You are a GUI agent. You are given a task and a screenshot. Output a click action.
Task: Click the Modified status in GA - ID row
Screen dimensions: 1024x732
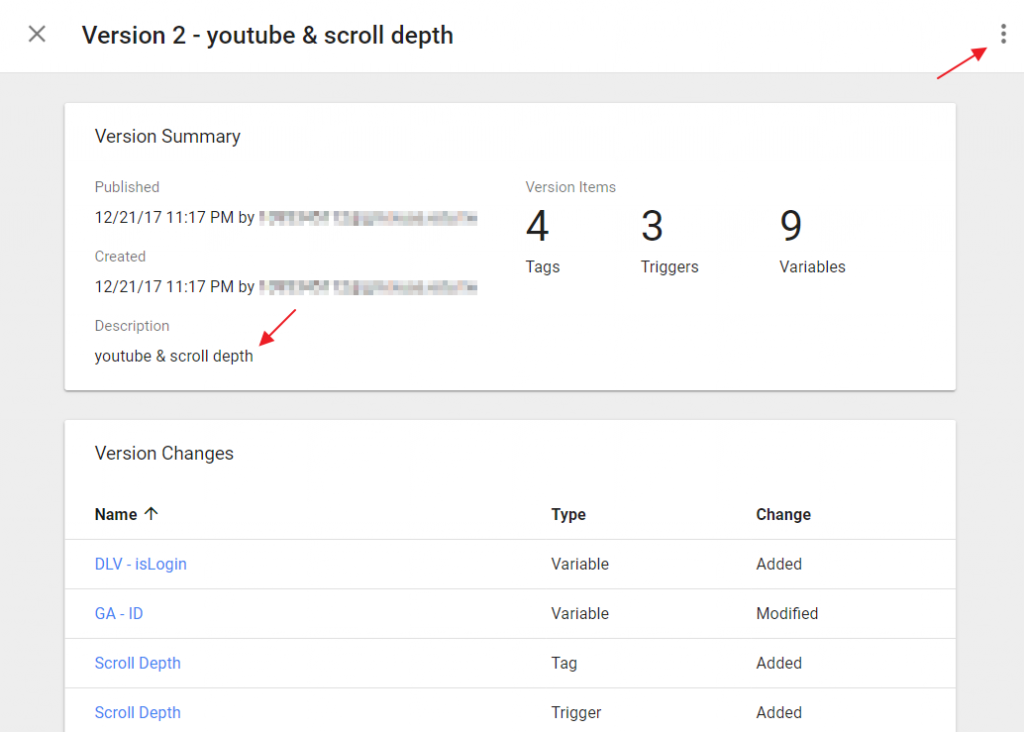[787, 613]
